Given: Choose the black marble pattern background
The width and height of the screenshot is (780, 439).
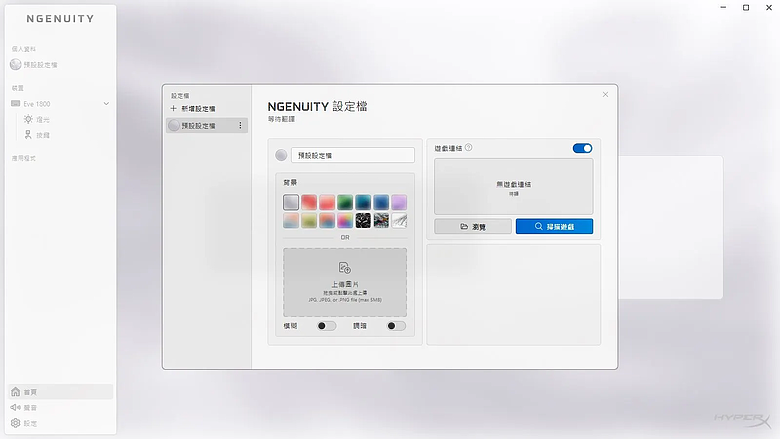Looking at the screenshot, I should (x=363, y=220).
